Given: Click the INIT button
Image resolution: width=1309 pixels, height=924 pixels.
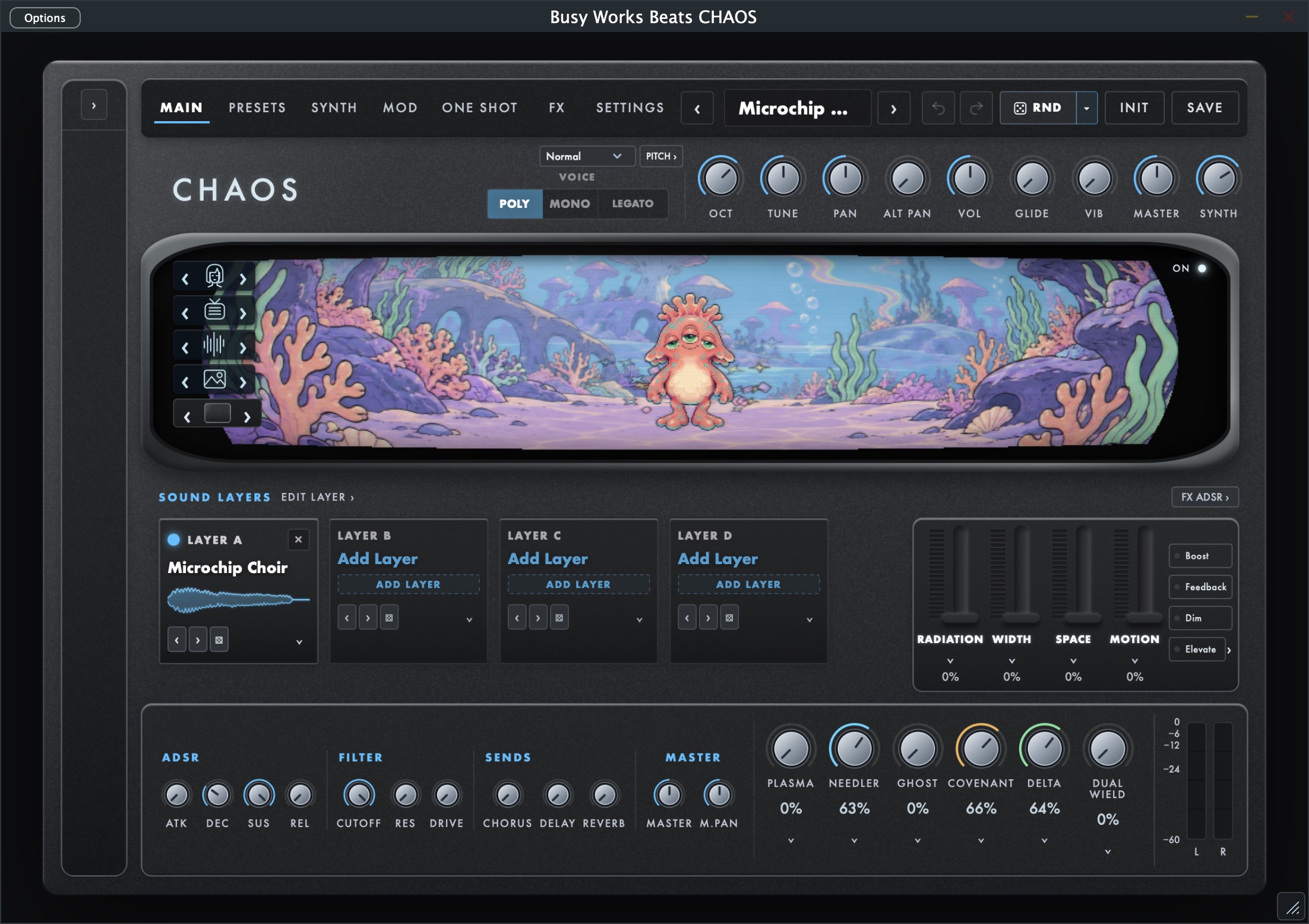Looking at the screenshot, I should 1134,108.
